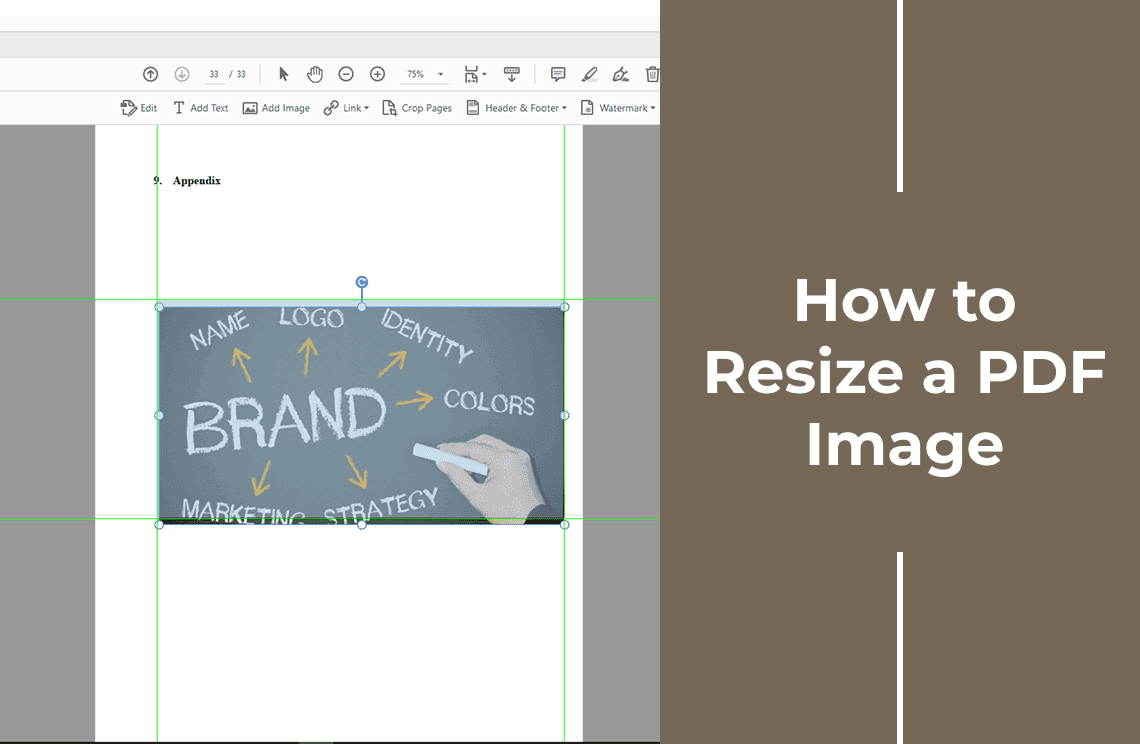Toggle continuous scrolling view mode
1140x744 pixels.
pyautogui.click(x=512, y=74)
